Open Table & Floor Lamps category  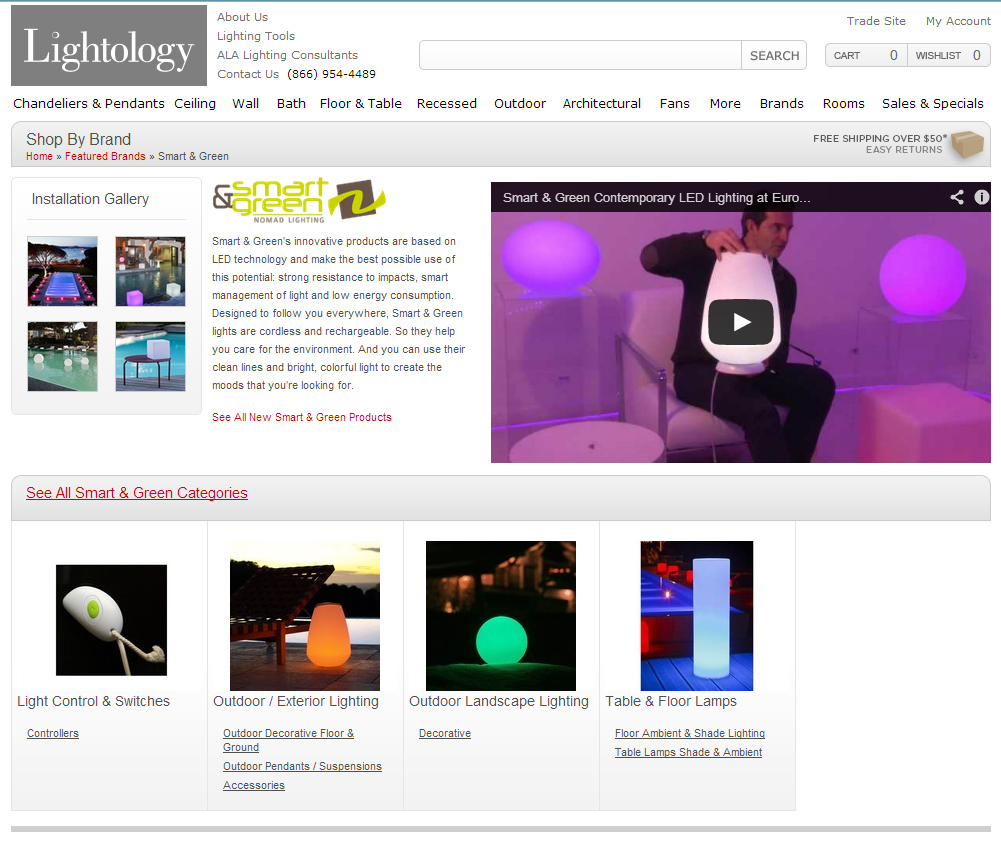tap(671, 701)
